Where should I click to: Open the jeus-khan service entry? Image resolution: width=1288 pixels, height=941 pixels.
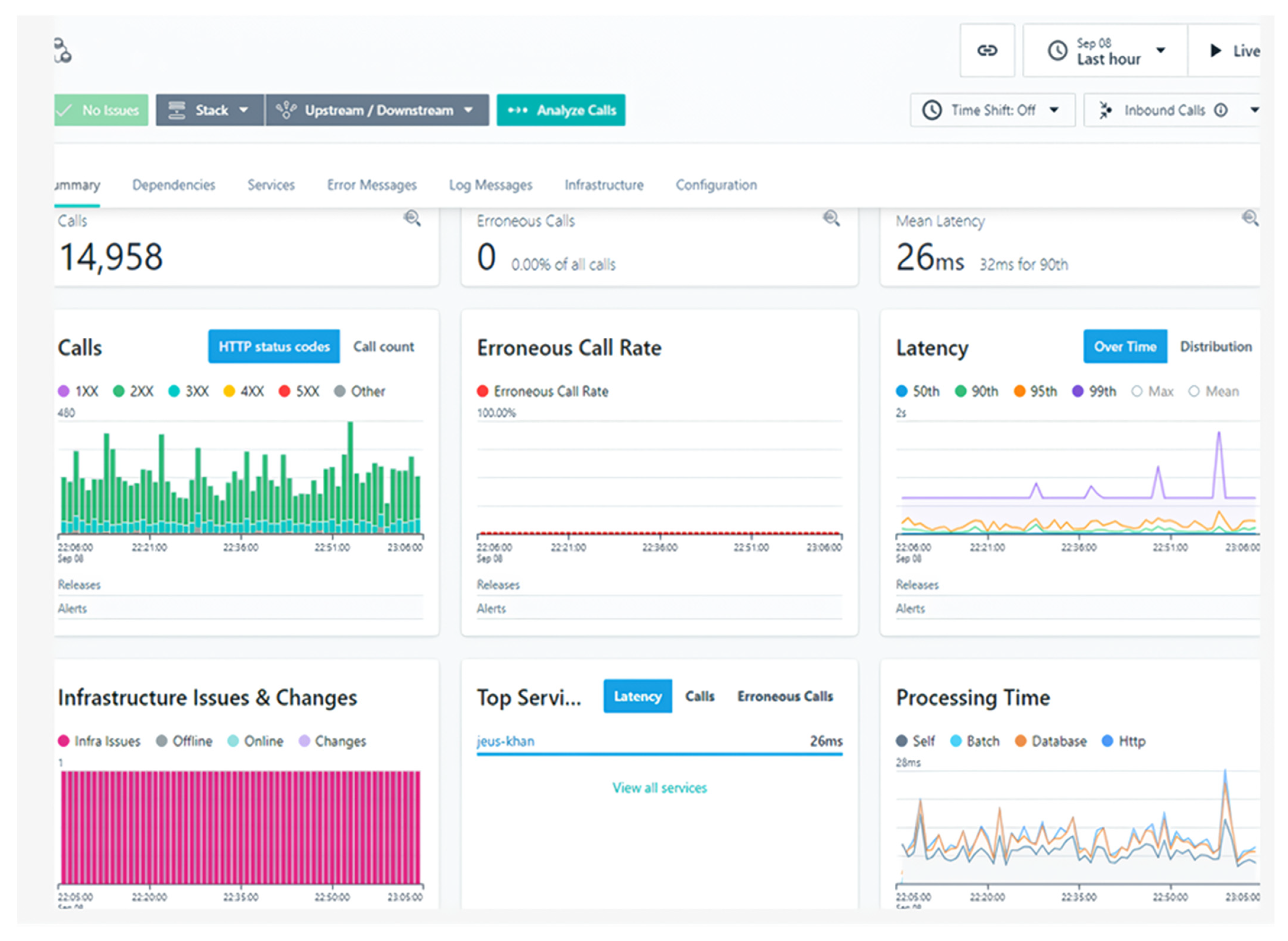click(505, 741)
